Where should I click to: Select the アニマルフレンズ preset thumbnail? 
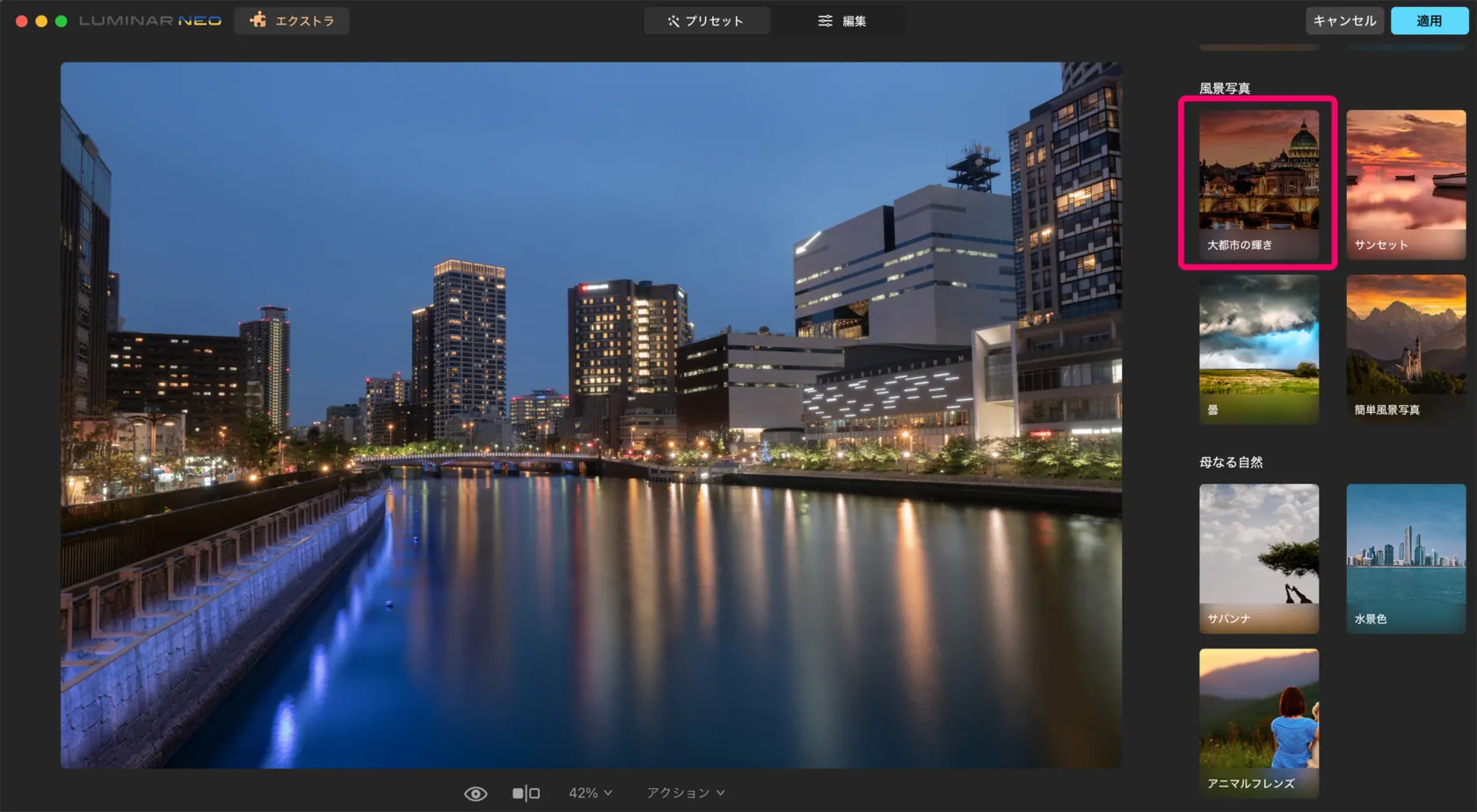tap(1258, 721)
